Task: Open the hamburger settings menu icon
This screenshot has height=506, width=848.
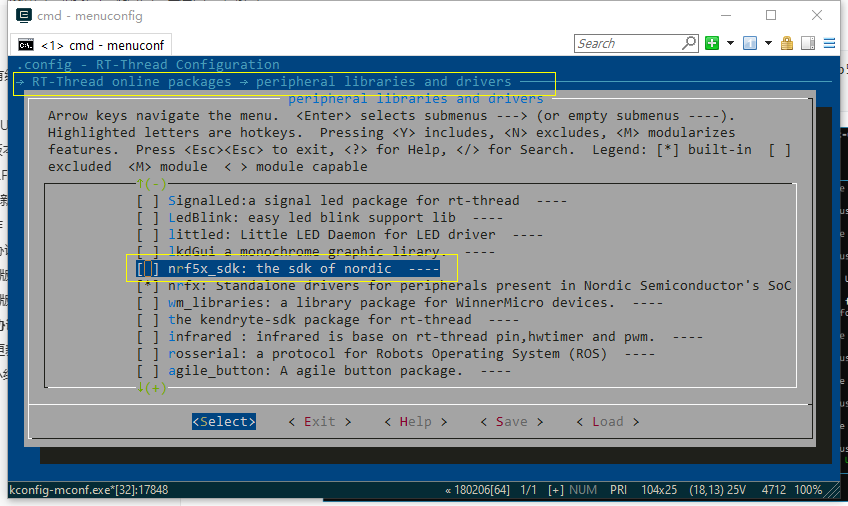Action: pyautogui.click(x=829, y=43)
